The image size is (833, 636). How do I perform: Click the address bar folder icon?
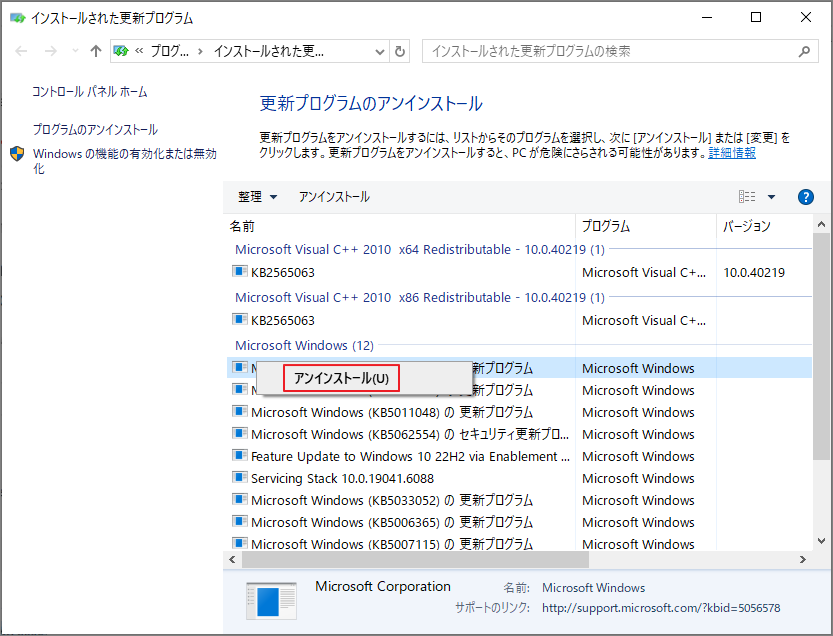click(x=121, y=51)
